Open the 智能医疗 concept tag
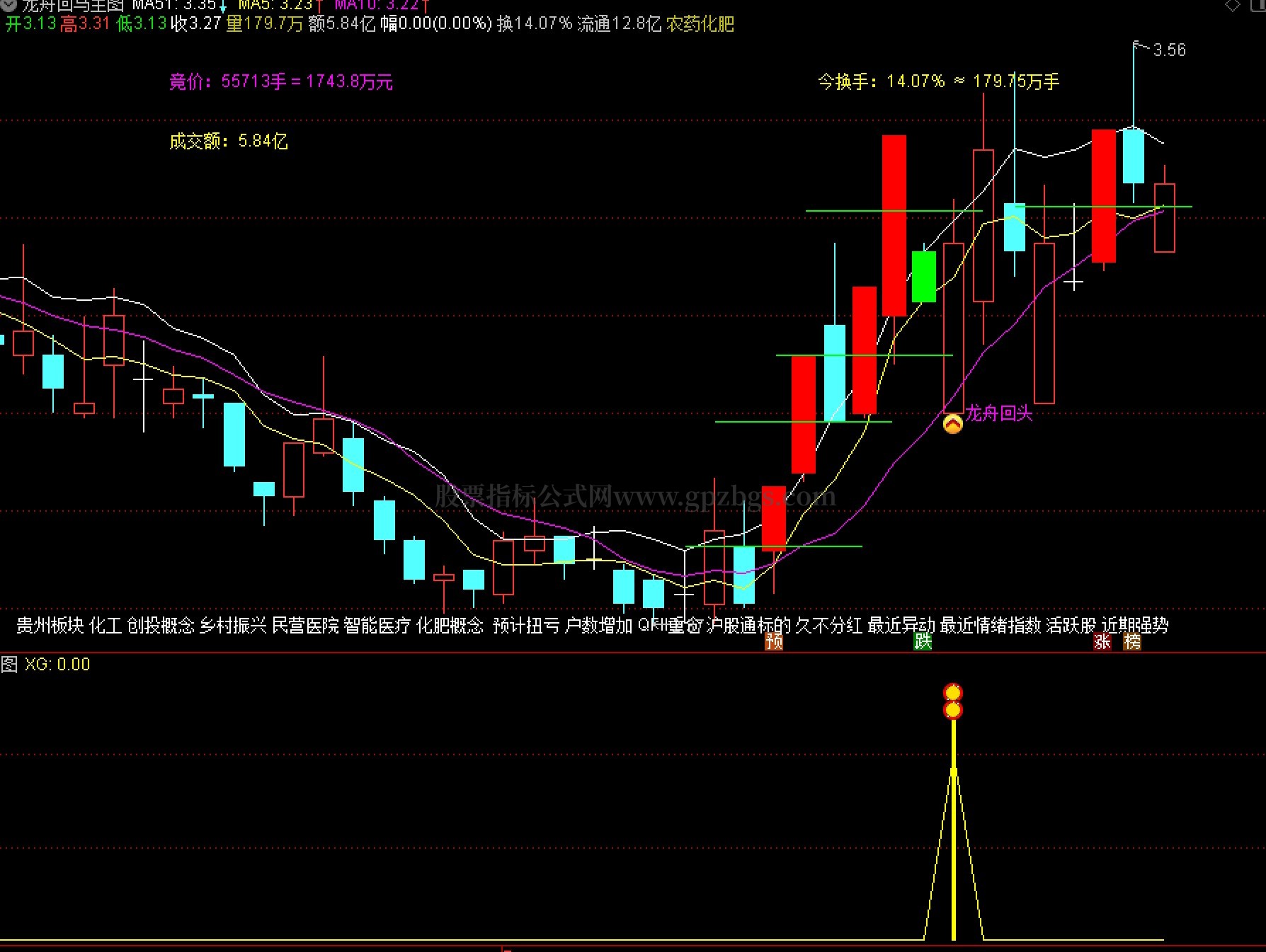The image size is (1266, 952). [377, 625]
